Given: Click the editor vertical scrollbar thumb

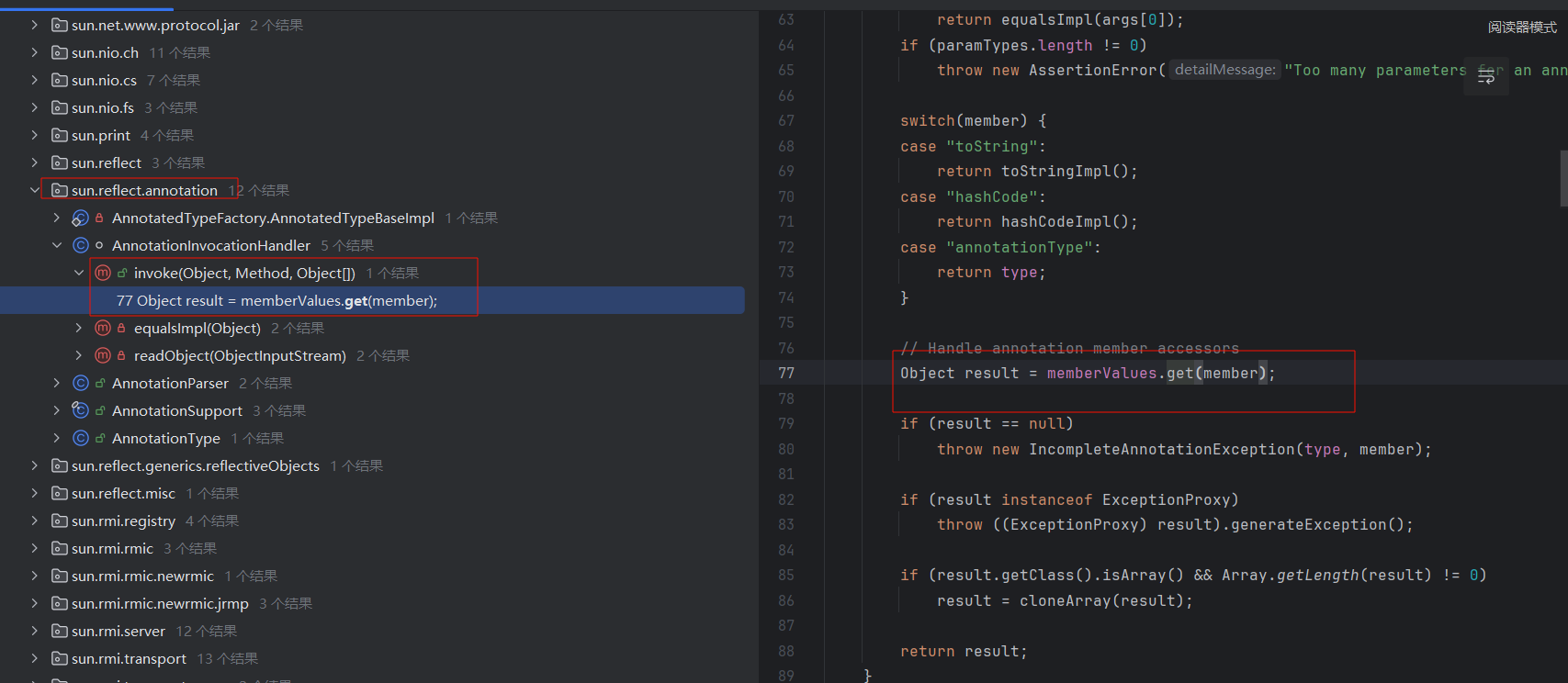Looking at the screenshot, I should [1563, 178].
